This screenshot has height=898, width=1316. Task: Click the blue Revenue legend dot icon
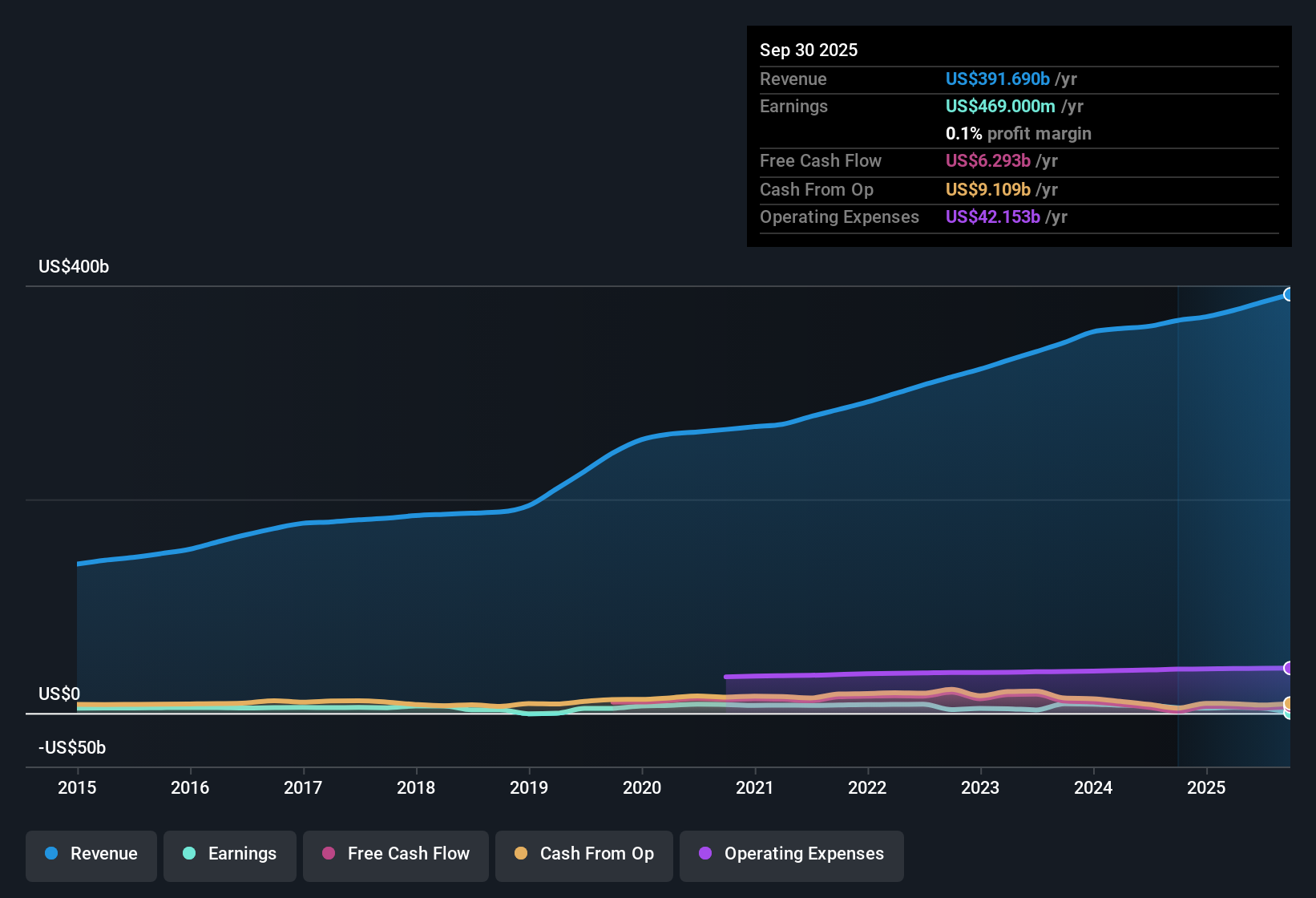(51, 854)
